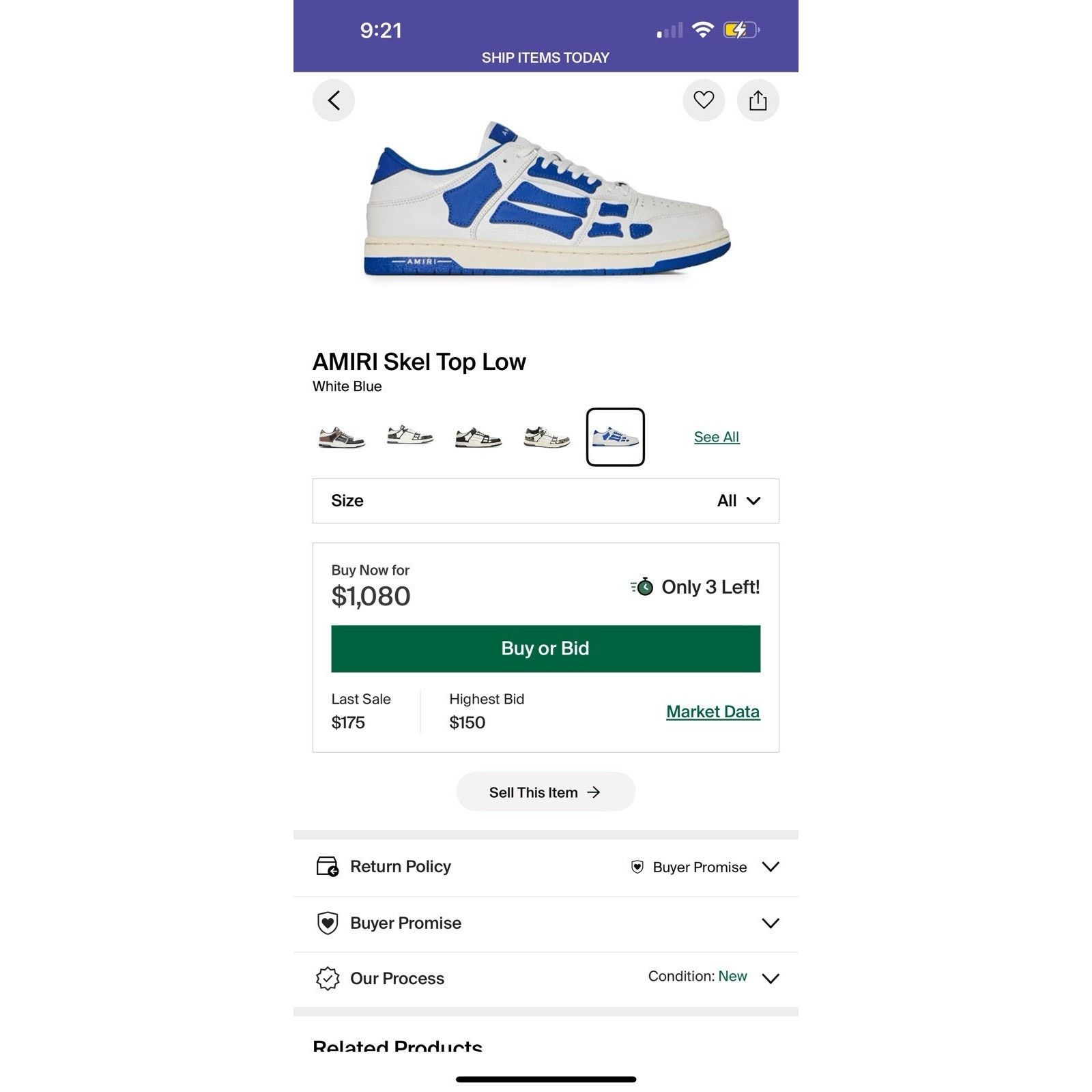Image resolution: width=1092 pixels, height=1092 pixels.
Task: Open the Size All dropdown
Action: pyautogui.click(x=545, y=501)
